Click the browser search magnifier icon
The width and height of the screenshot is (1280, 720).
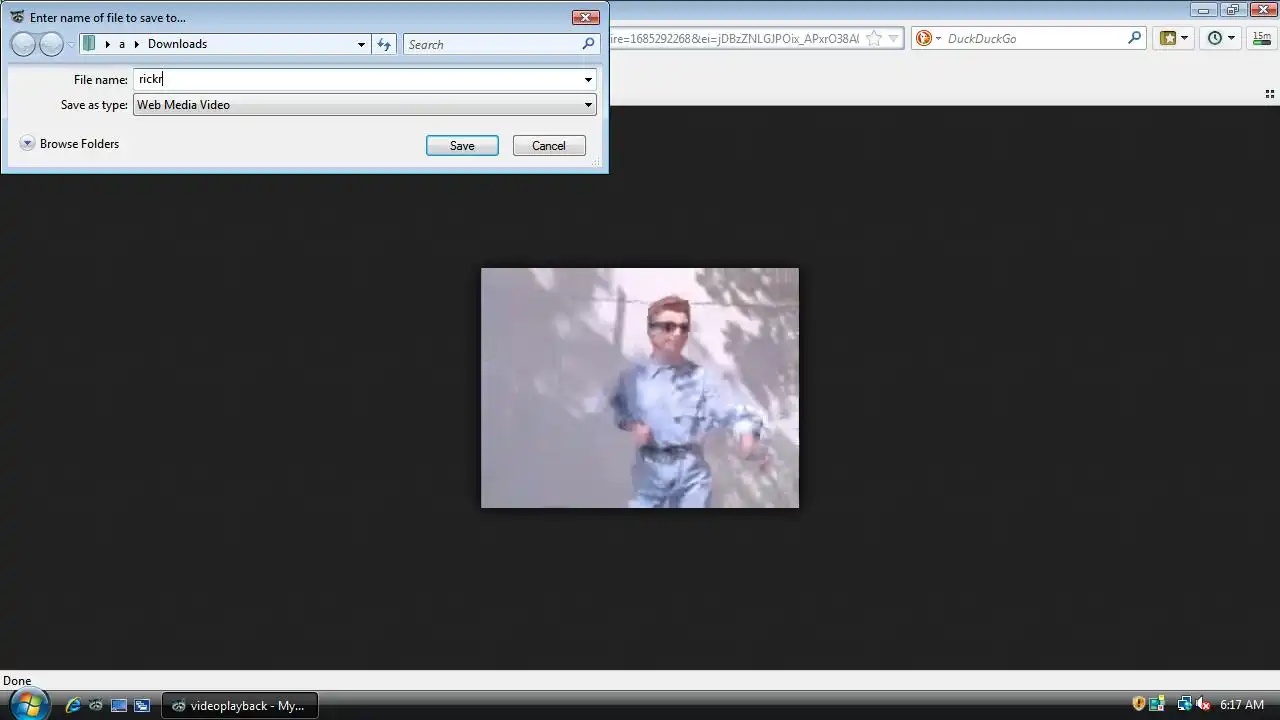tap(1135, 38)
